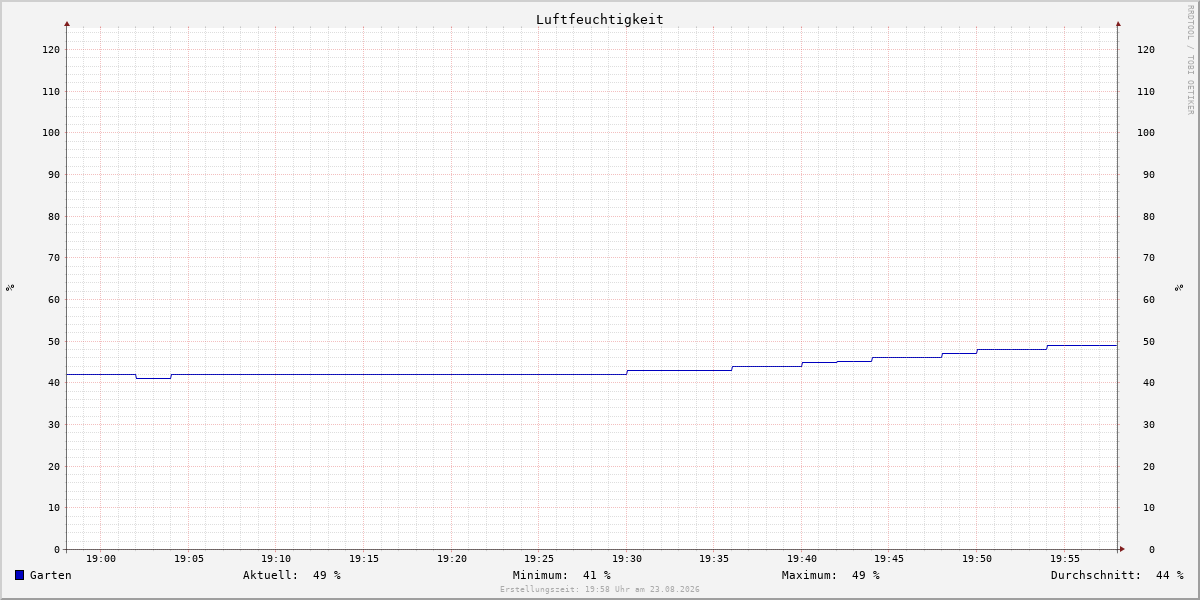Viewport: 1200px width, 600px height.
Task: Click the Erstellungszeit timestamp footer text
Action: [600, 589]
